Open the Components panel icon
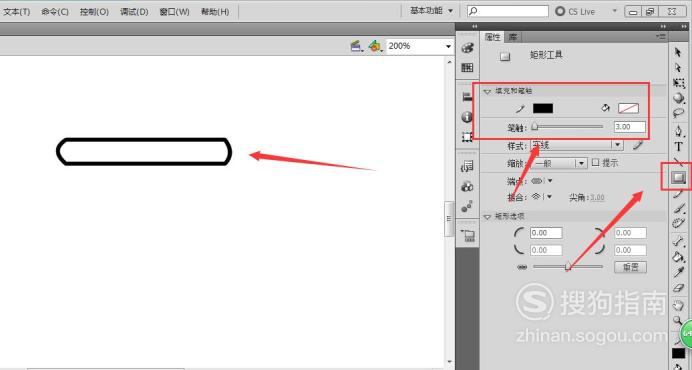The width and height of the screenshot is (692, 370). 467,186
